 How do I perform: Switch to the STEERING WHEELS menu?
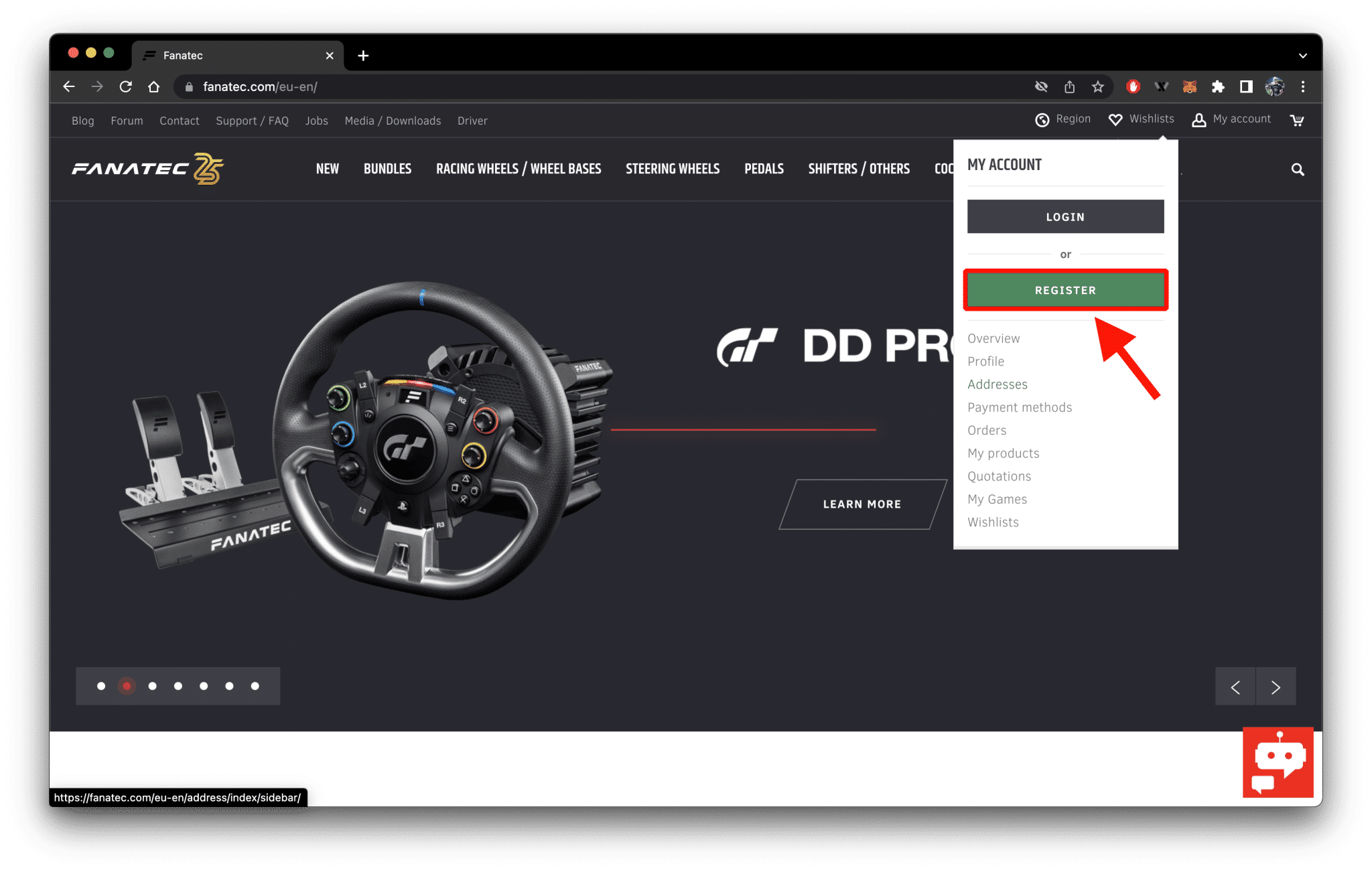672,169
